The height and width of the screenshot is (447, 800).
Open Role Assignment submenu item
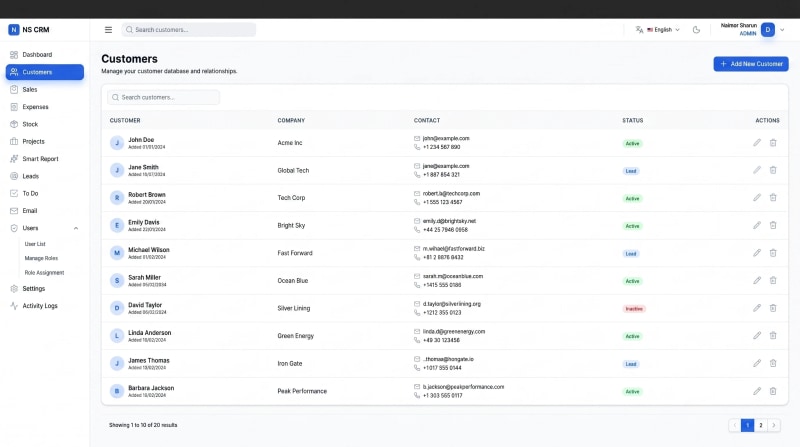click(x=44, y=272)
